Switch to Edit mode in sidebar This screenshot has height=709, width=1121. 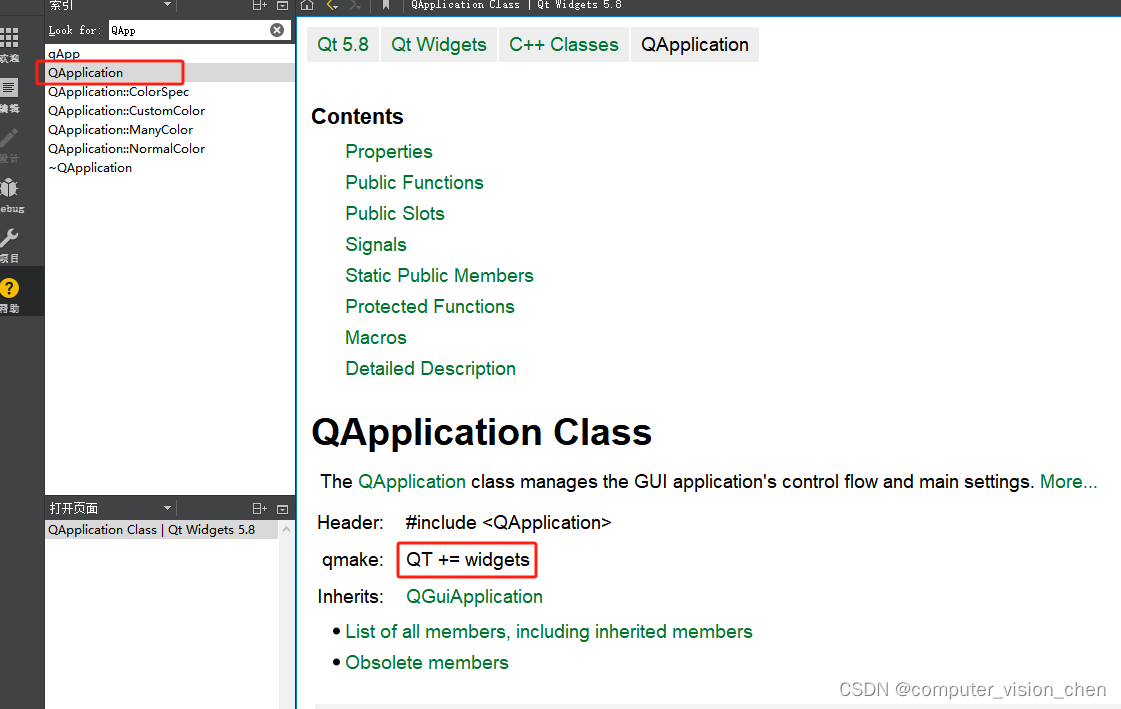coord(9,89)
